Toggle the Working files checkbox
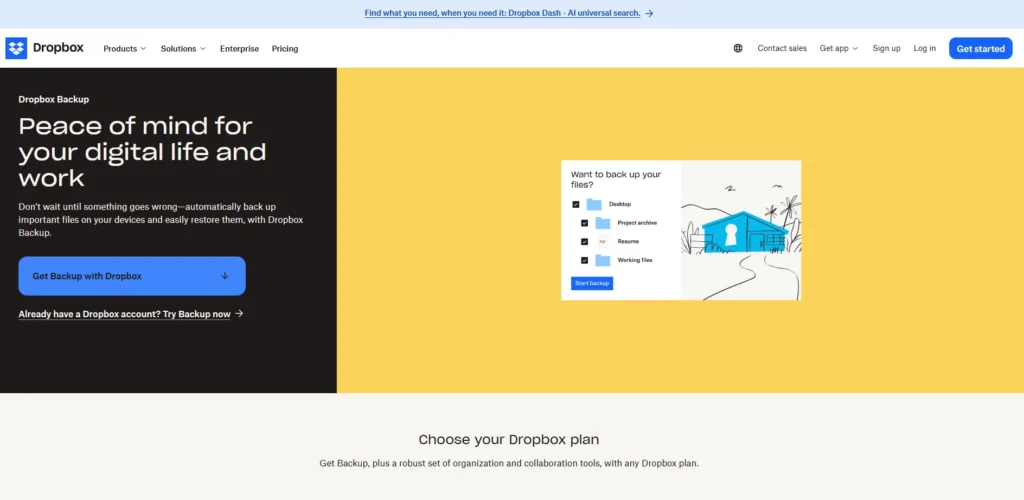 (x=584, y=260)
